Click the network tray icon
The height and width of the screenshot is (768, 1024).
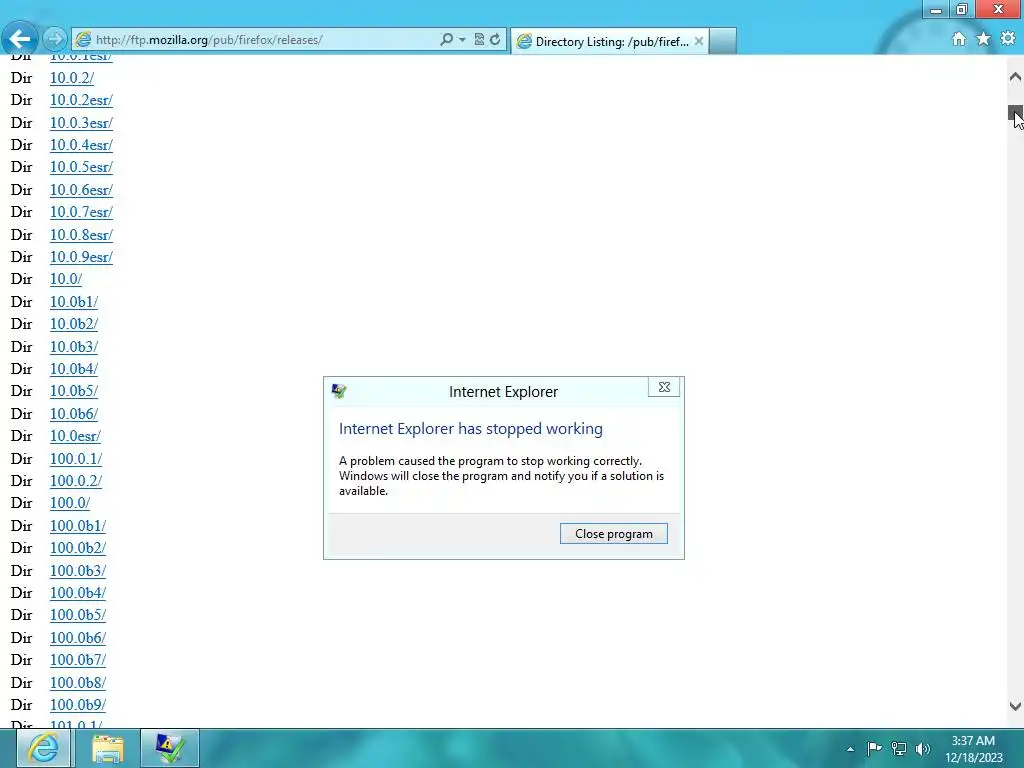[x=899, y=748]
